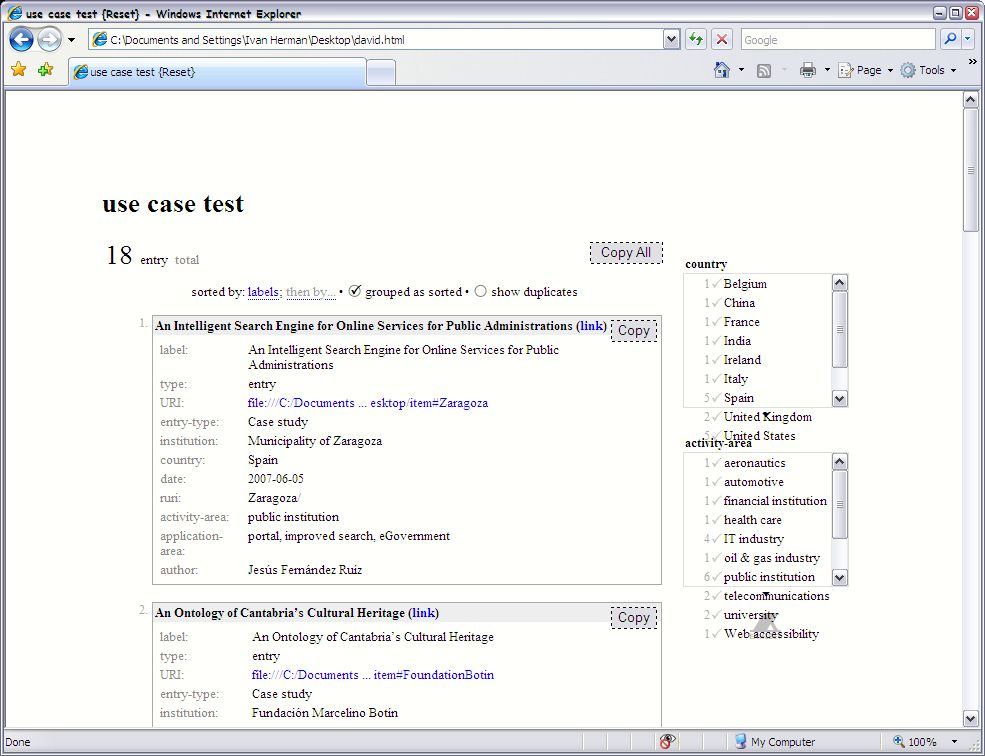Click the Refresh page icon

pyautogui.click(x=696, y=40)
